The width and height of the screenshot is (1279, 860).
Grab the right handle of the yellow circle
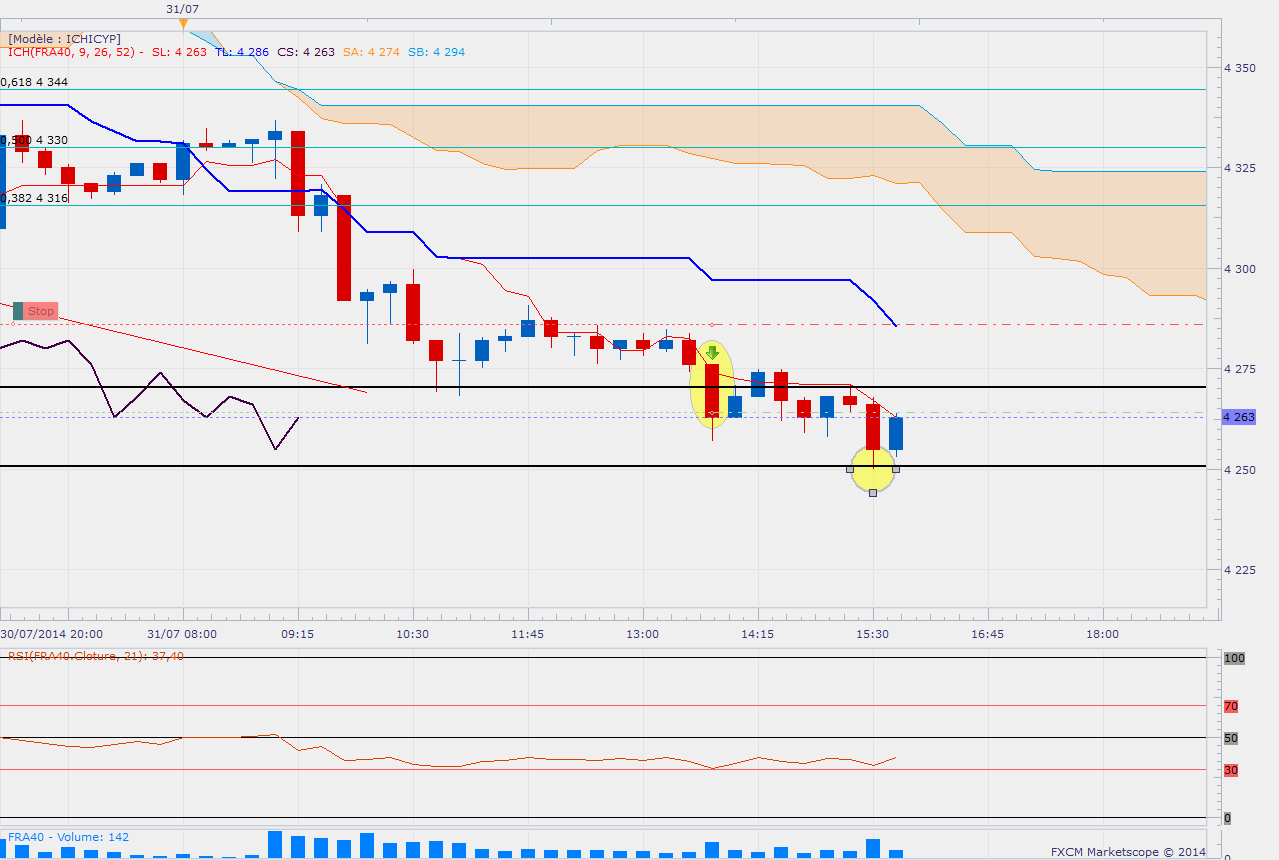click(x=896, y=469)
